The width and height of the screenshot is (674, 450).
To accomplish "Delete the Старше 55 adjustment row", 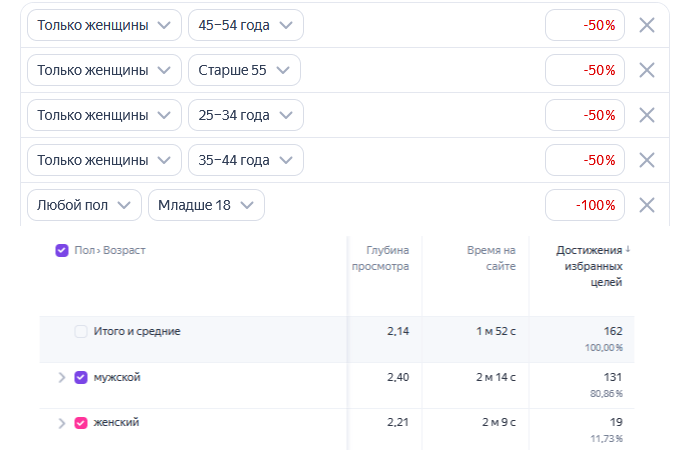I will (647, 70).
